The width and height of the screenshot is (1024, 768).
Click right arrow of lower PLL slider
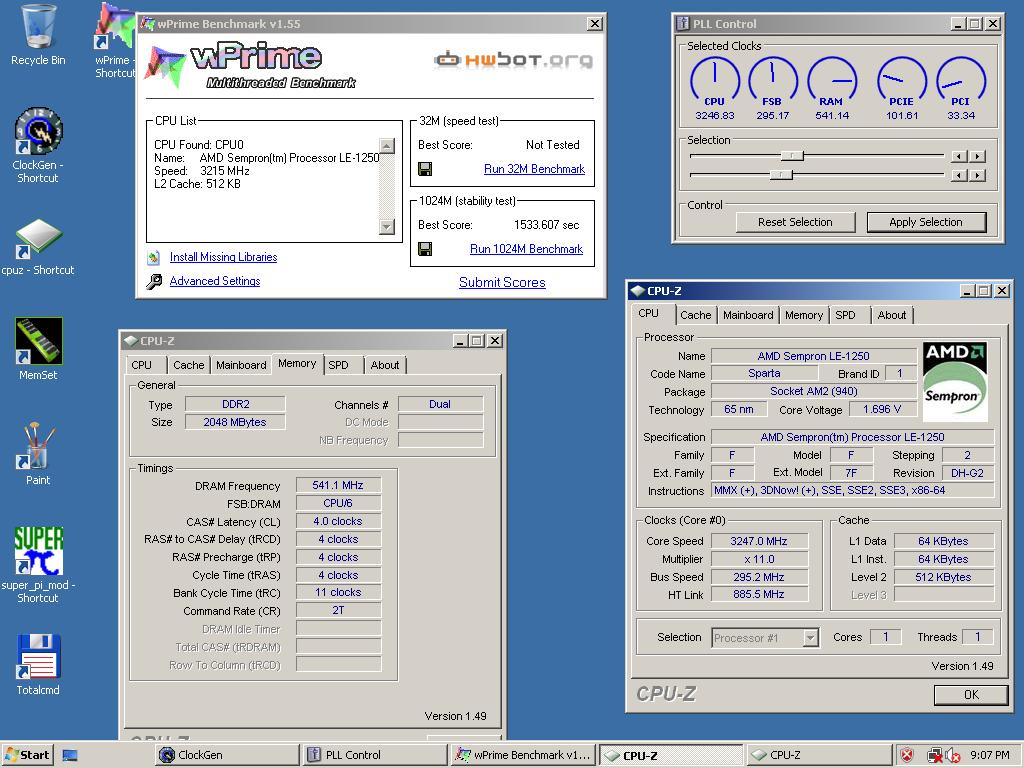point(978,176)
